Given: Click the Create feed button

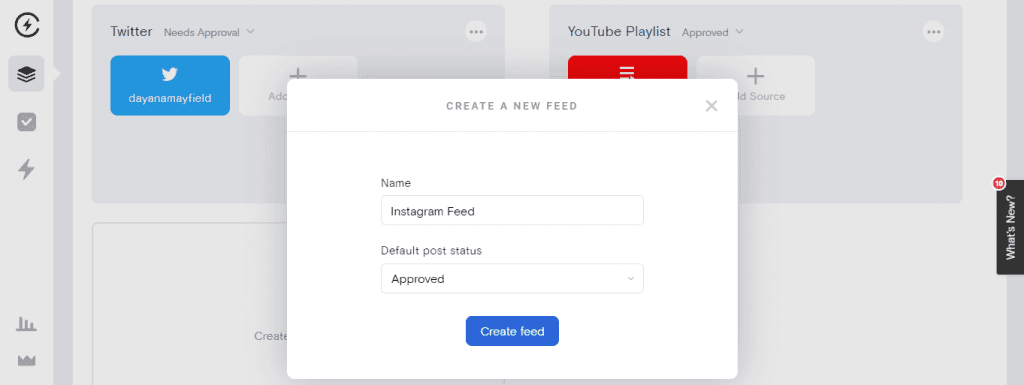Looking at the screenshot, I should coord(512,331).
